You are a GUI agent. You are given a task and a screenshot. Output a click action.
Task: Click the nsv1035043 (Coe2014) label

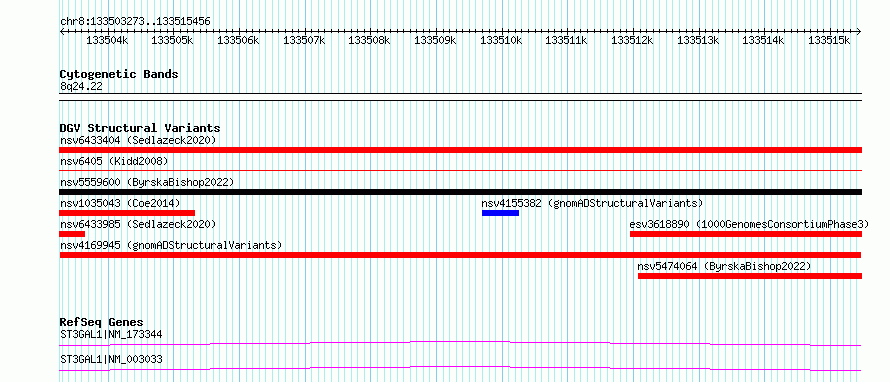120,203
